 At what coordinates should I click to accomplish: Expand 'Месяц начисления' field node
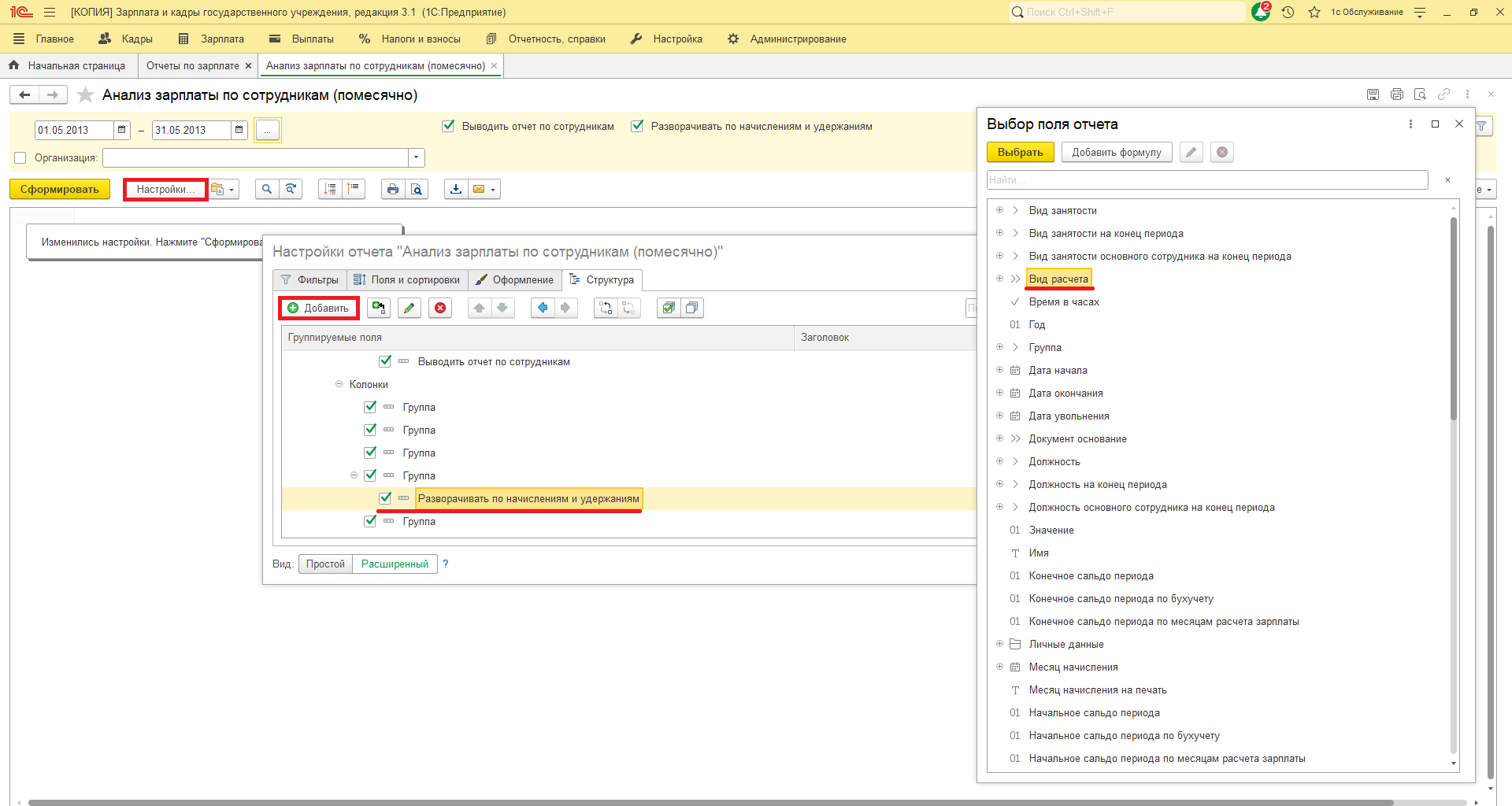coord(999,667)
